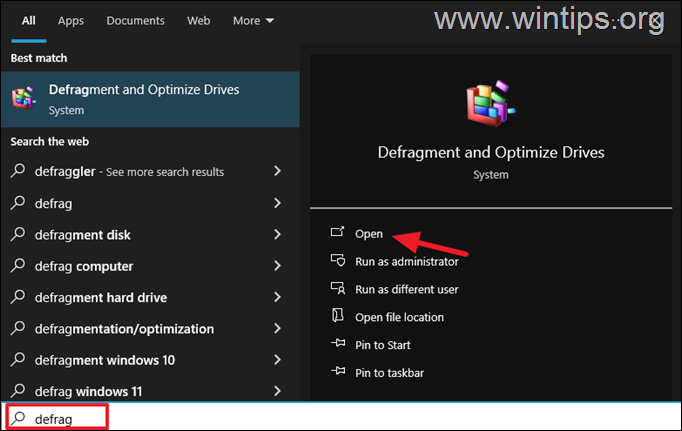This screenshot has height=431, width=682.
Task: Click the Open file location icon
Action: click(x=337, y=317)
